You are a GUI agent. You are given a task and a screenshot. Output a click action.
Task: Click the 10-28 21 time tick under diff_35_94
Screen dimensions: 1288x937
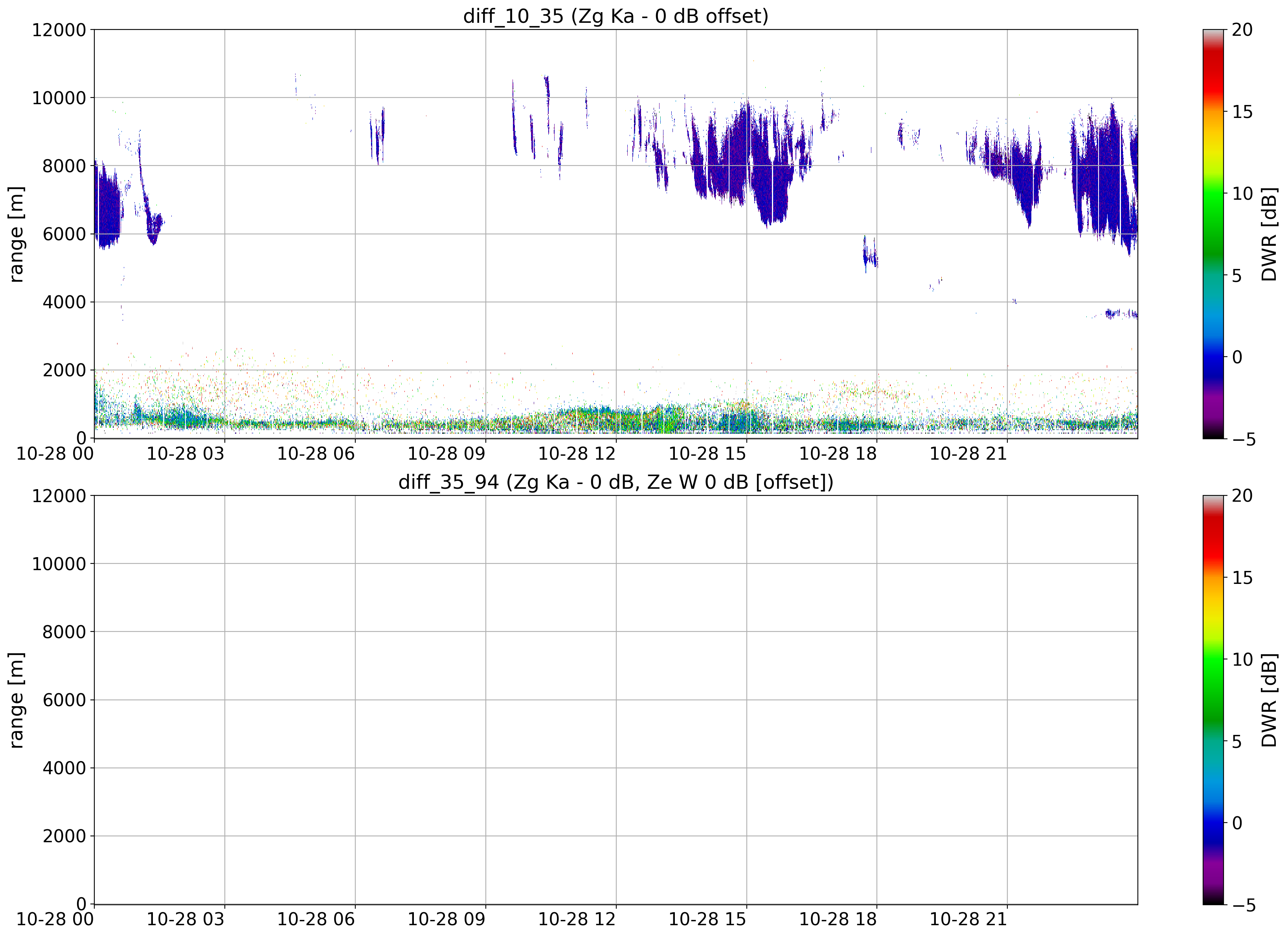(x=968, y=919)
